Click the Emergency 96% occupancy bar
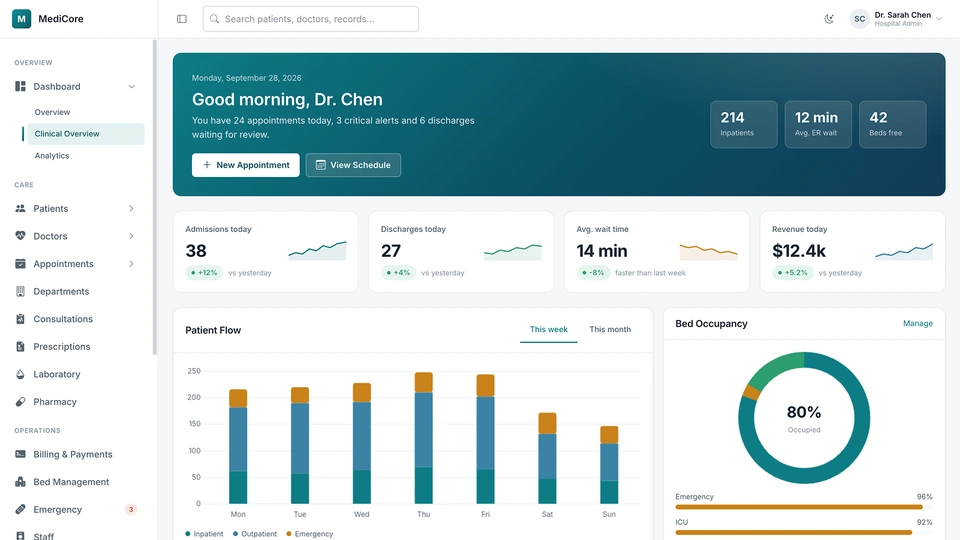The image size is (960, 540). pos(804,507)
